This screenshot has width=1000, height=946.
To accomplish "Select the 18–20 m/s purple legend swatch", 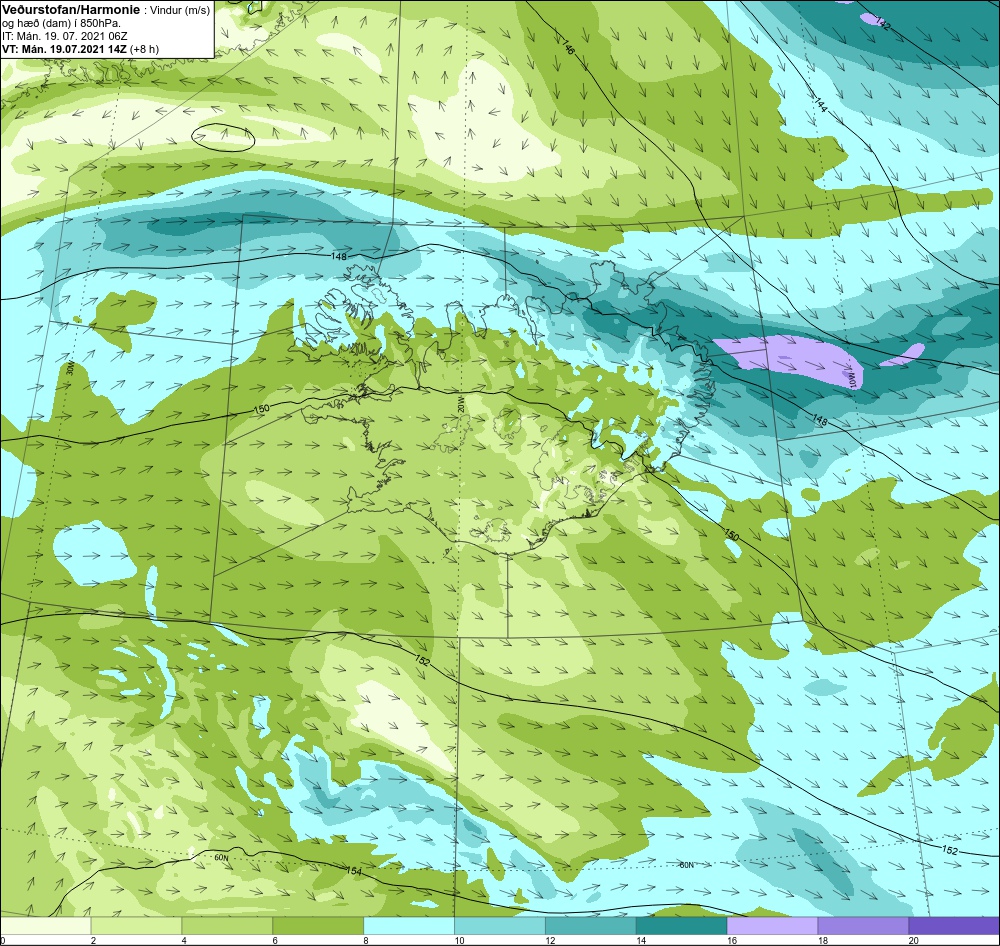I will pyautogui.click(x=864, y=926).
